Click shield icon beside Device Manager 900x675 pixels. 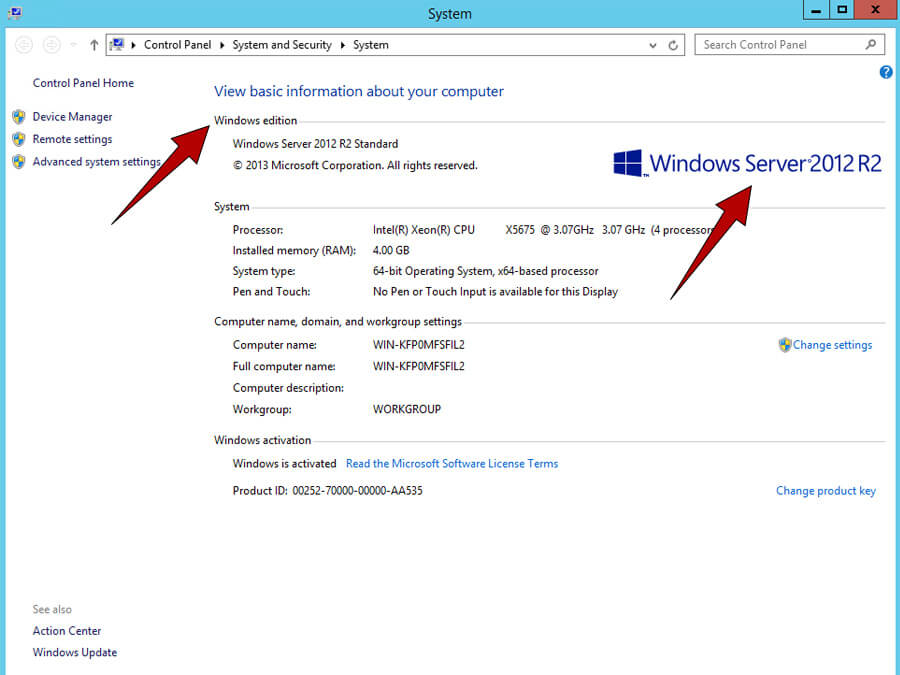coord(19,117)
